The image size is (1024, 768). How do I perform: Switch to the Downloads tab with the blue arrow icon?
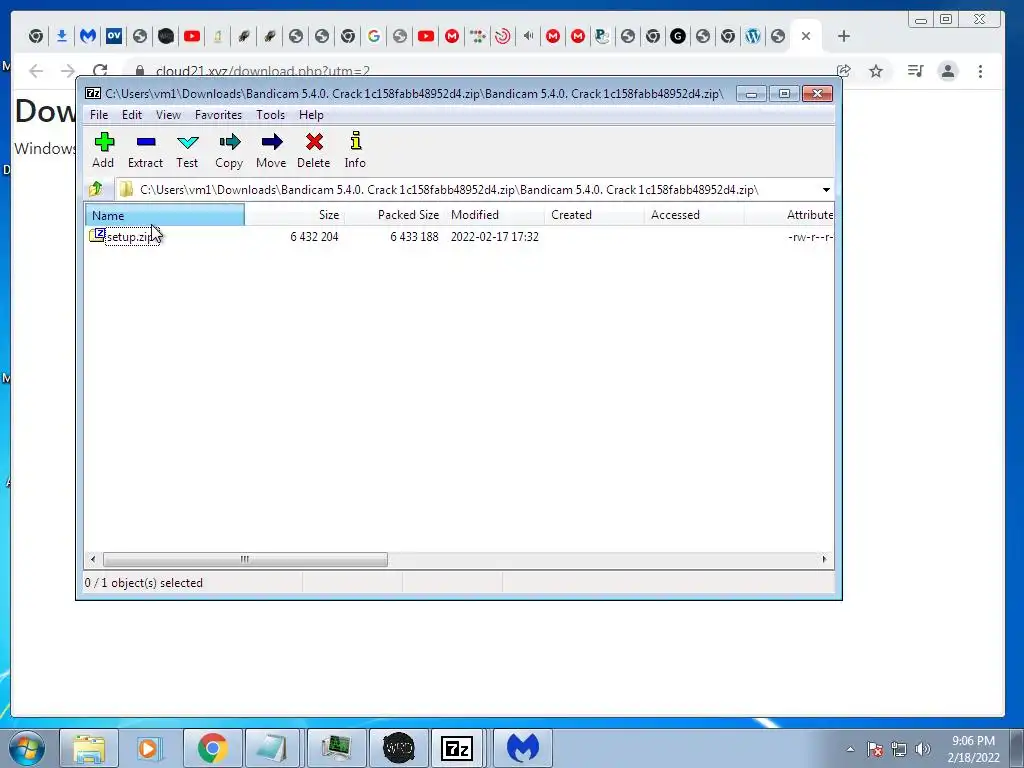click(61, 37)
